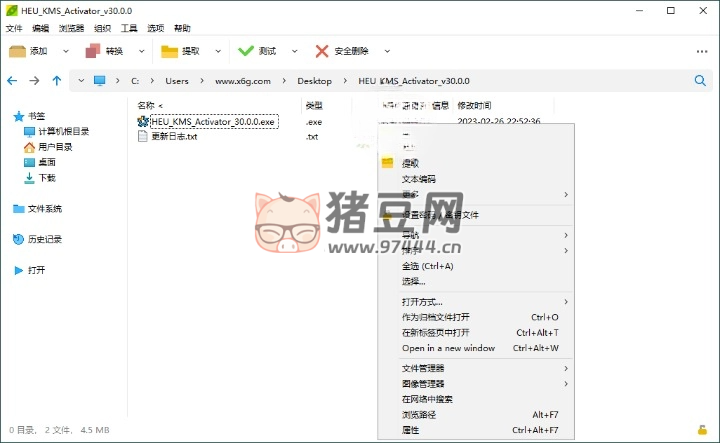Image resolution: width=720 pixels, height=443 pixels.
Task: Open 历史记录 in the left sidebar
Action: click(x=44, y=239)
